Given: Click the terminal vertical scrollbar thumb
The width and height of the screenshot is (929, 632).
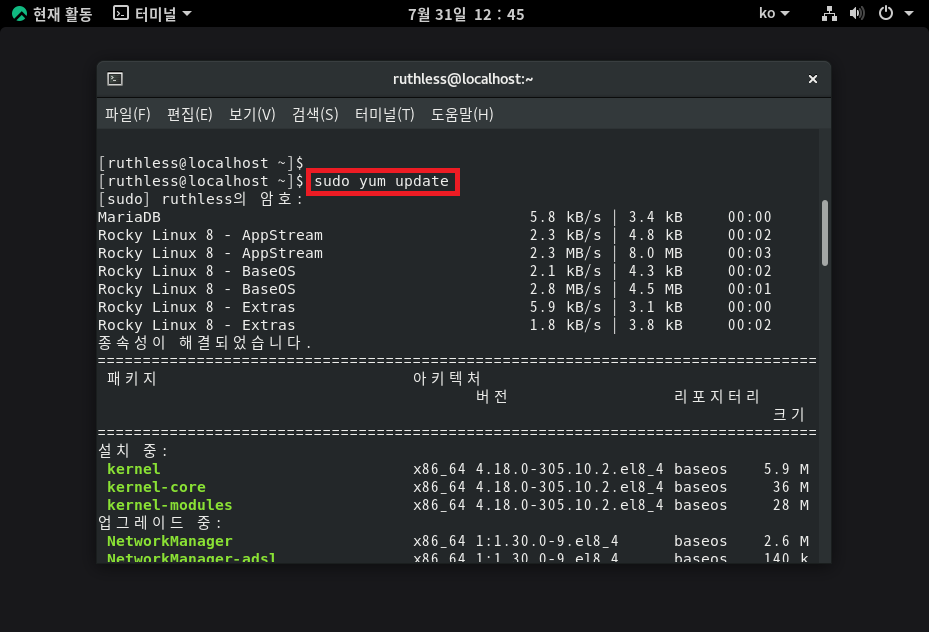Looking at the screenshot, I should [x=825, y=233].
